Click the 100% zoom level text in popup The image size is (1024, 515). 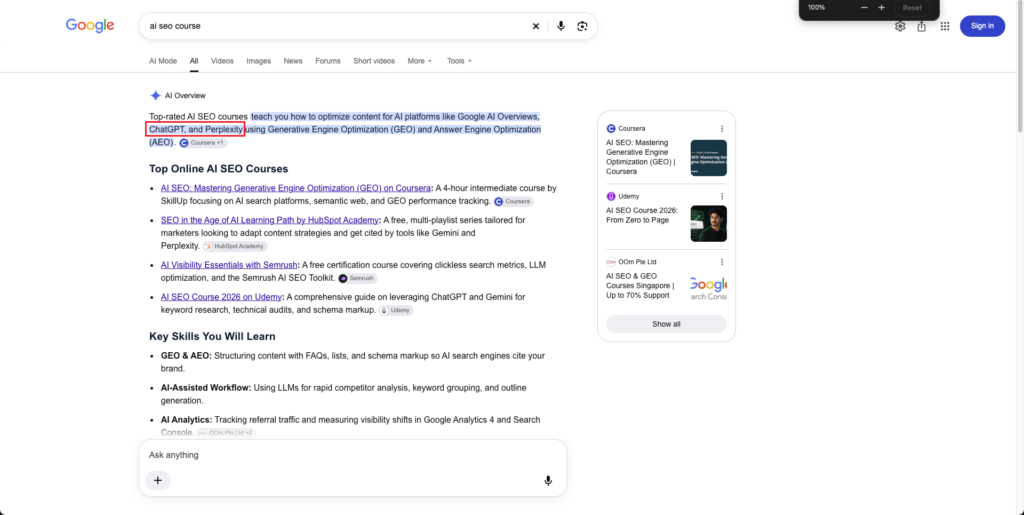(x=816, y=8)
